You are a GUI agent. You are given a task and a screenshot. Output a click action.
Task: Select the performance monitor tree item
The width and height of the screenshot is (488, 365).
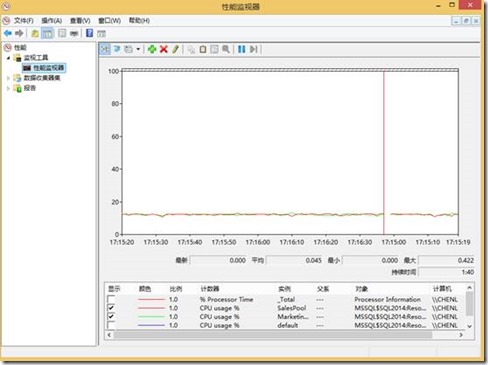tap(44, 68)
